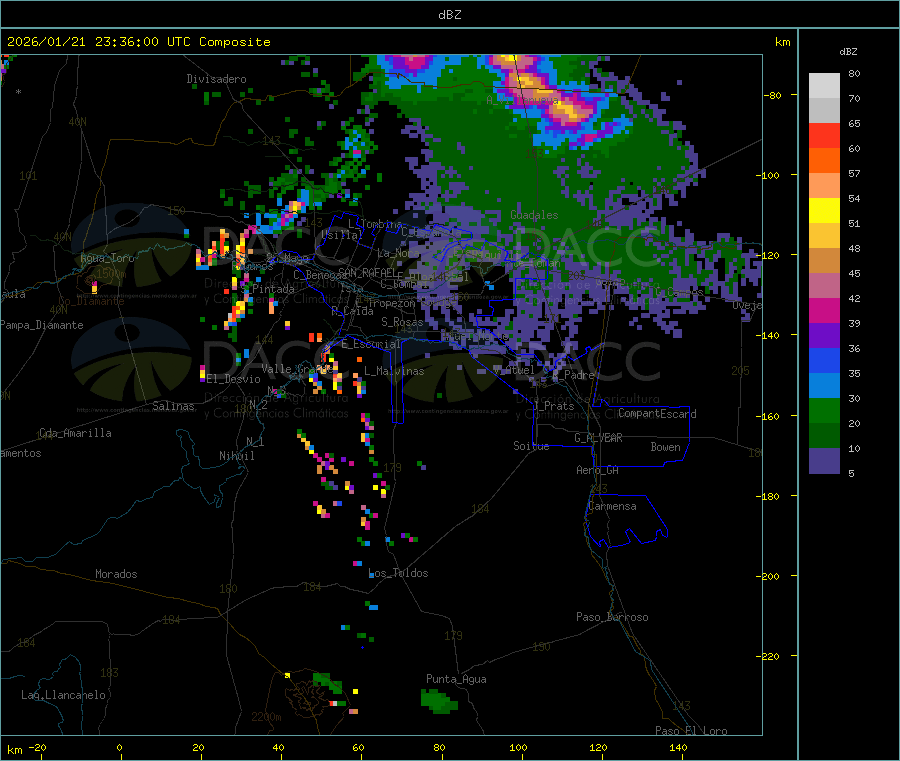The width and height of the screenshot is (900, 761).
Task: Select the Agua_Toro place name
Action: pos(107,258)
